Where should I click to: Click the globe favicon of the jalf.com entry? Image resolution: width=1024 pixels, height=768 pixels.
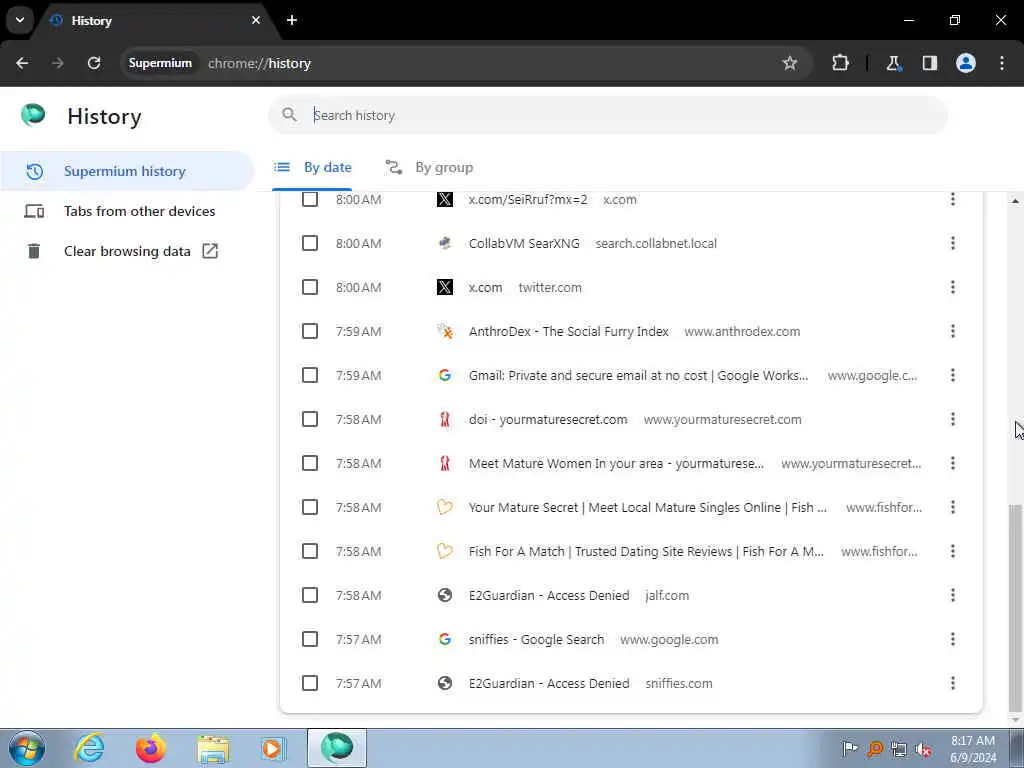pos(445,595)
